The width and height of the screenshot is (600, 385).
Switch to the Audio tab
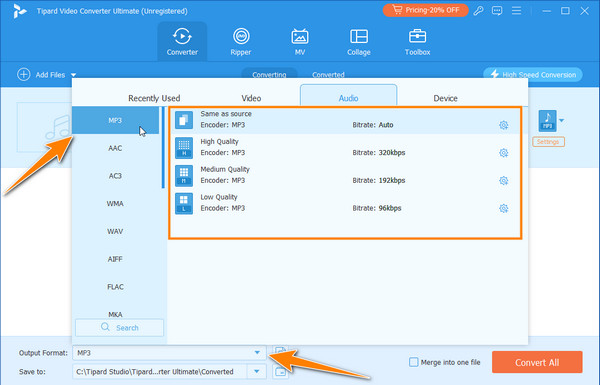(349, 96)
